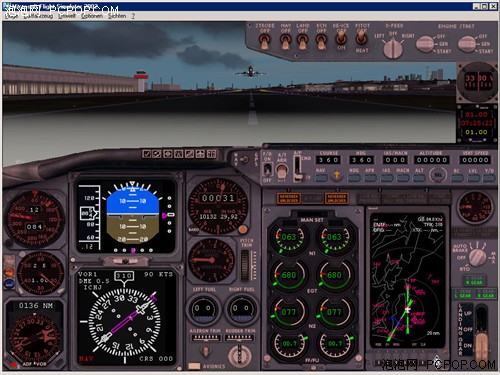Click the second panel-row icon beside the checkmark

pos(157,154)
